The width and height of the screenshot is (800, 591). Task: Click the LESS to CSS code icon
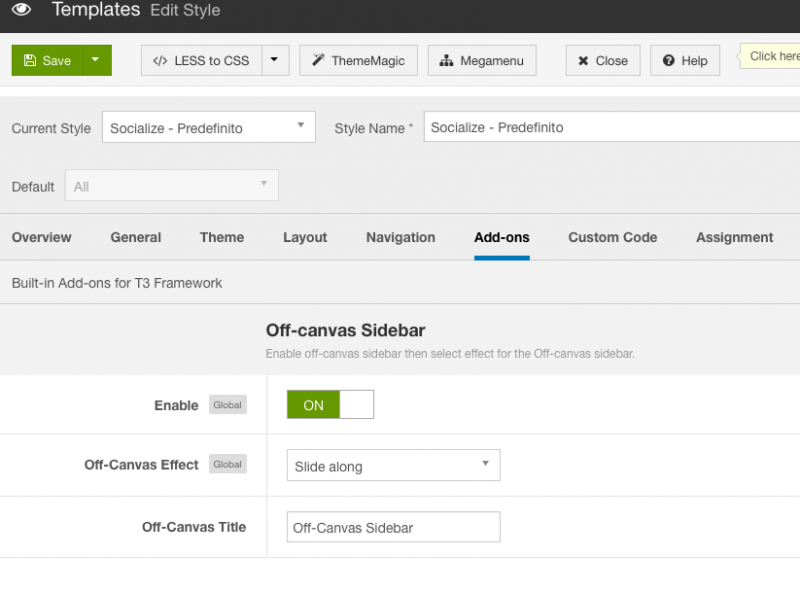click(x=160, y=61)
